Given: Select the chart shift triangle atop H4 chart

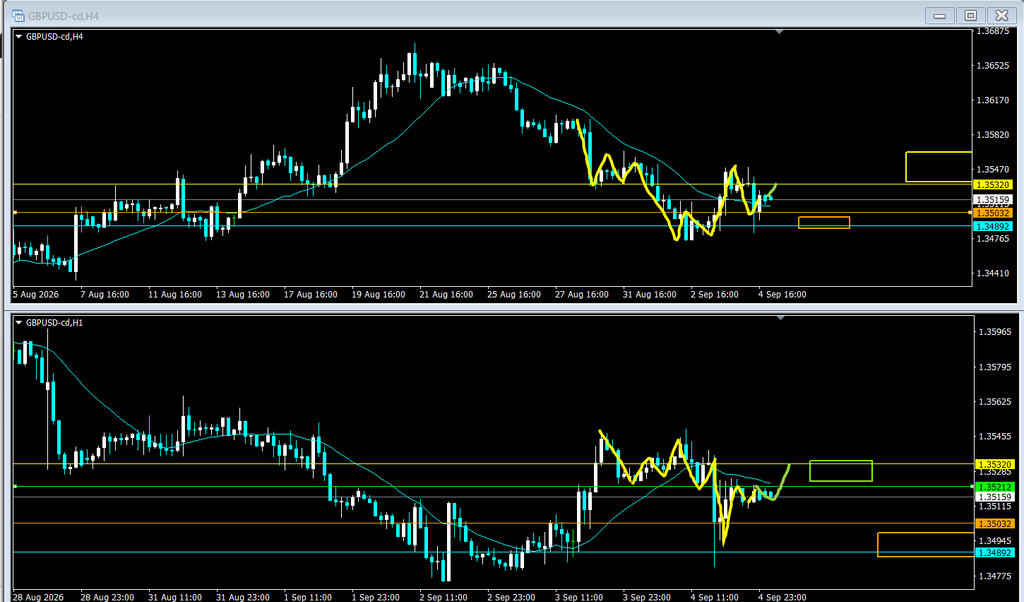Looking at the screenshot, I should click(x=779, y=31).
